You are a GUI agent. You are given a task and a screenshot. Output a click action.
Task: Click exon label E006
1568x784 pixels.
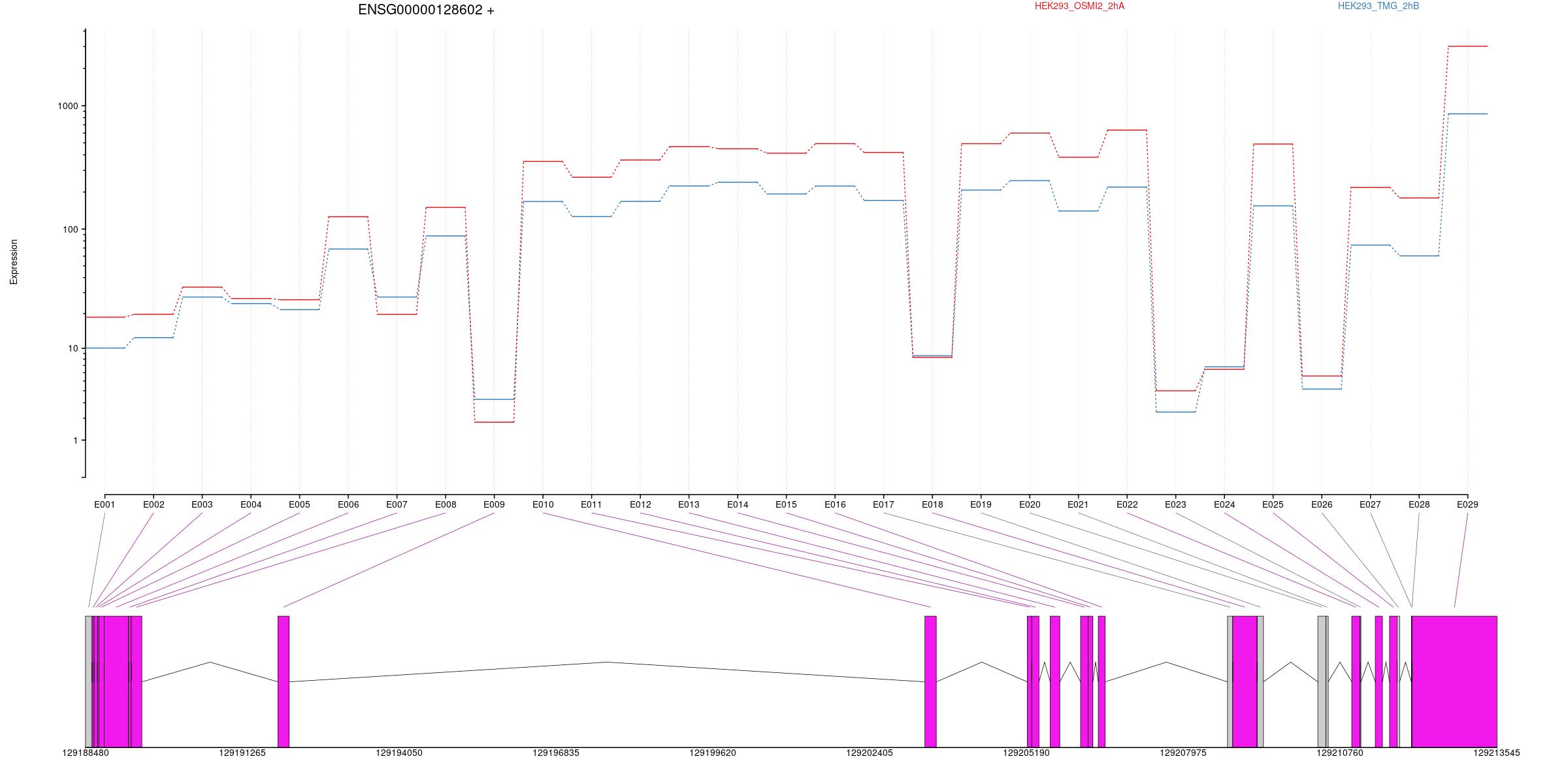pos(348,504)
